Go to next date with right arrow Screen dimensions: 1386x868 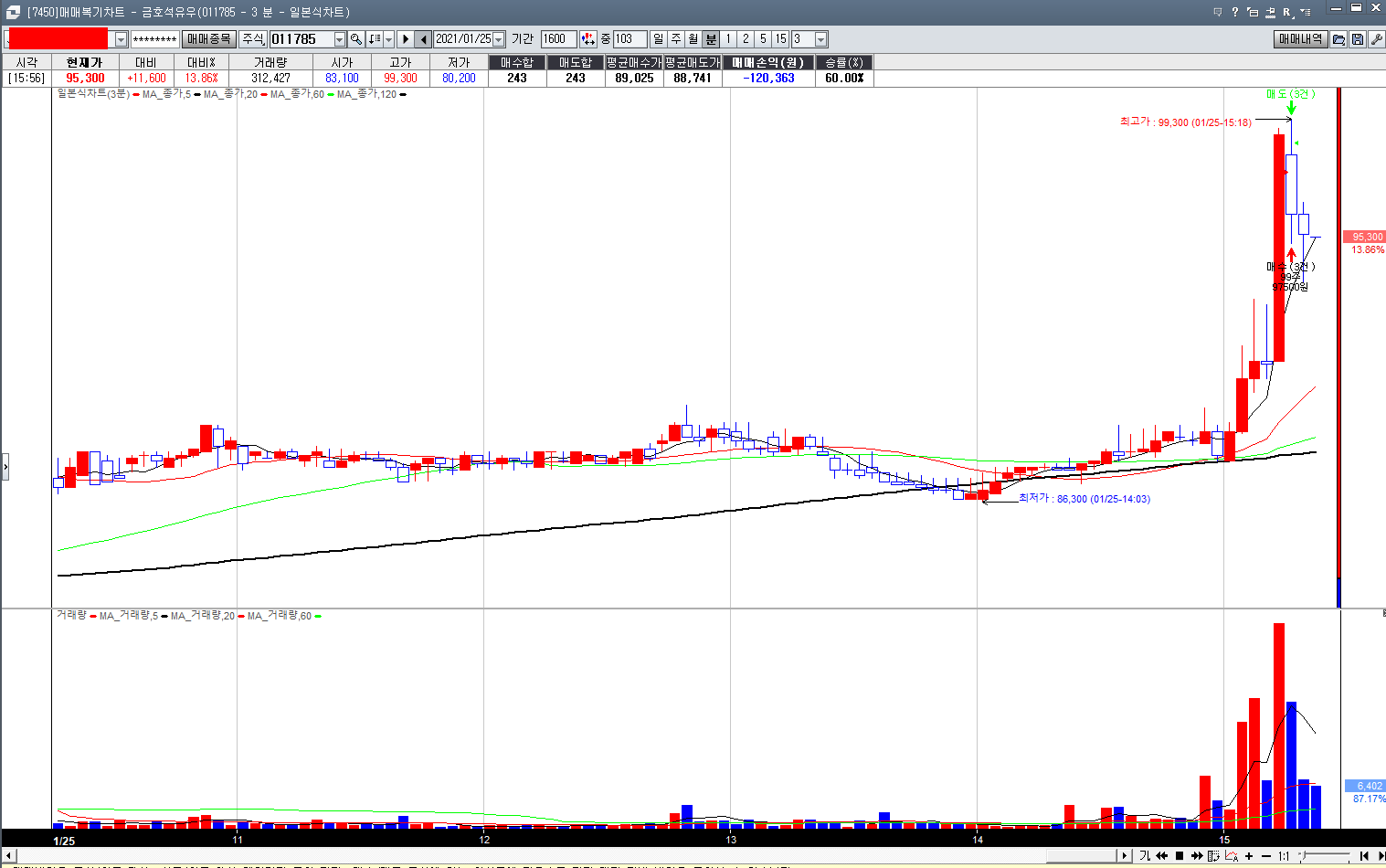tap(406, 39)
